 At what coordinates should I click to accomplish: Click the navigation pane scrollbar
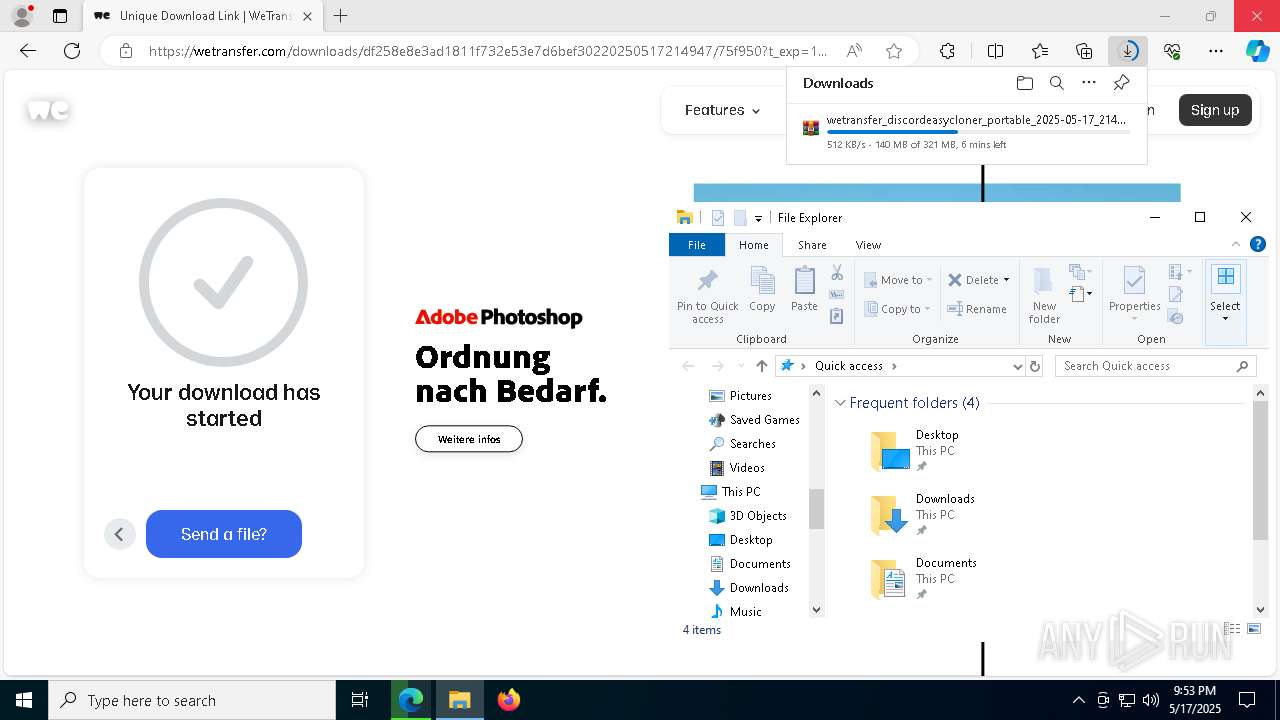point(816,509)
